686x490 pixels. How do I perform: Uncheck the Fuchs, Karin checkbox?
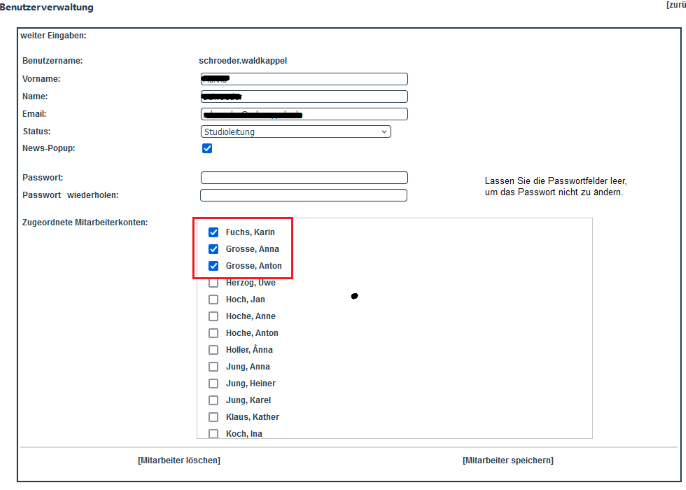(x=213, y=232)
